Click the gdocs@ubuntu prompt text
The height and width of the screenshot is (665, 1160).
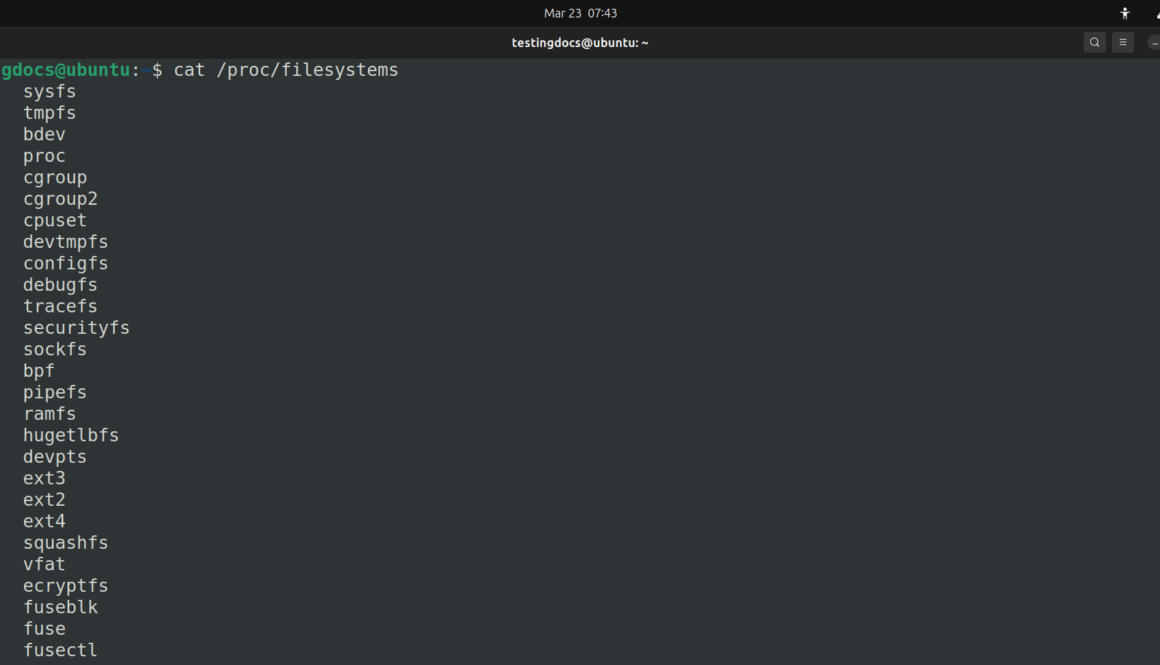pyautogui.click(x=66, y=70)
